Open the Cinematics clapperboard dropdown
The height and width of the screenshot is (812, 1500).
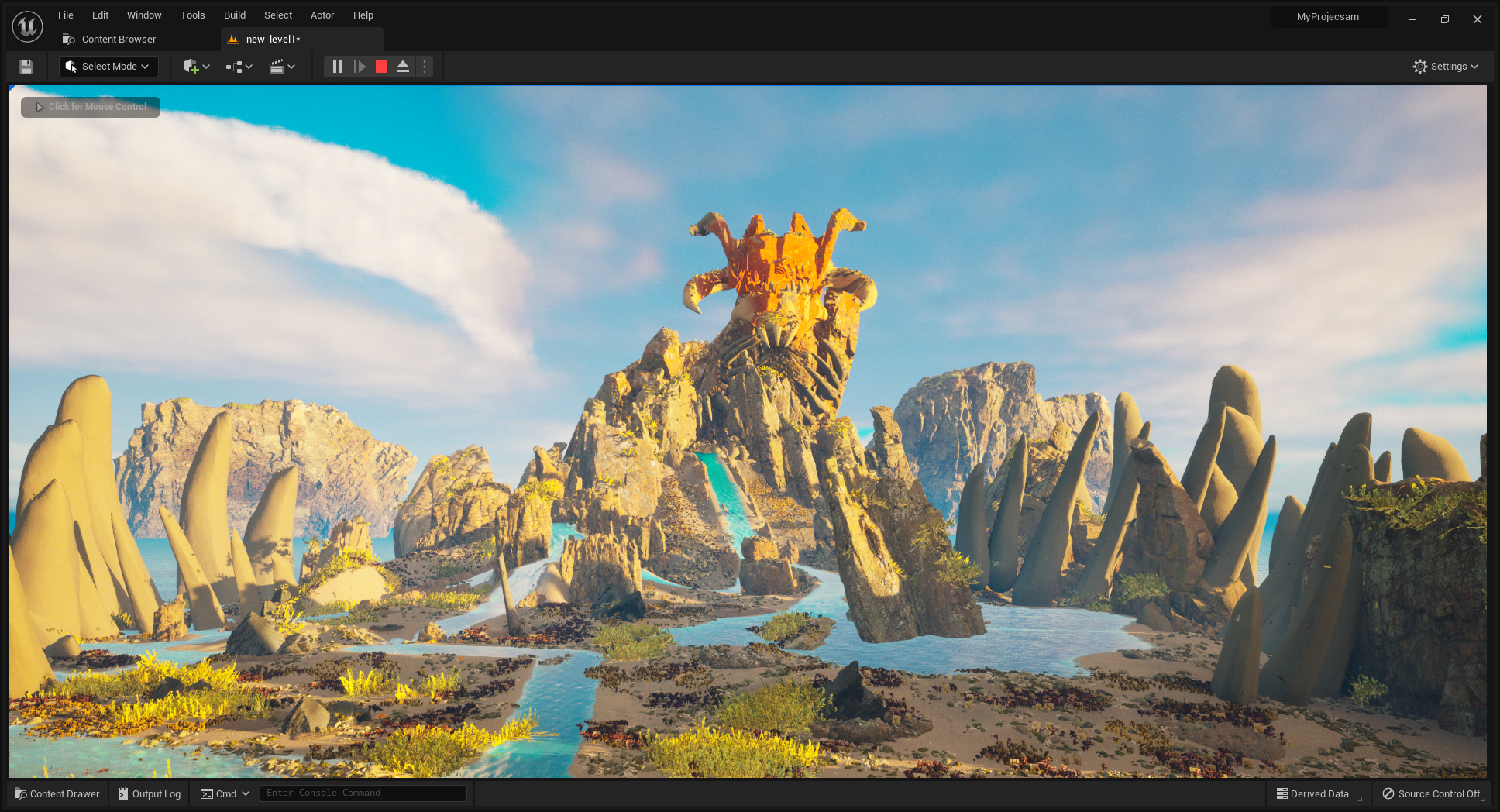[281, 67]
